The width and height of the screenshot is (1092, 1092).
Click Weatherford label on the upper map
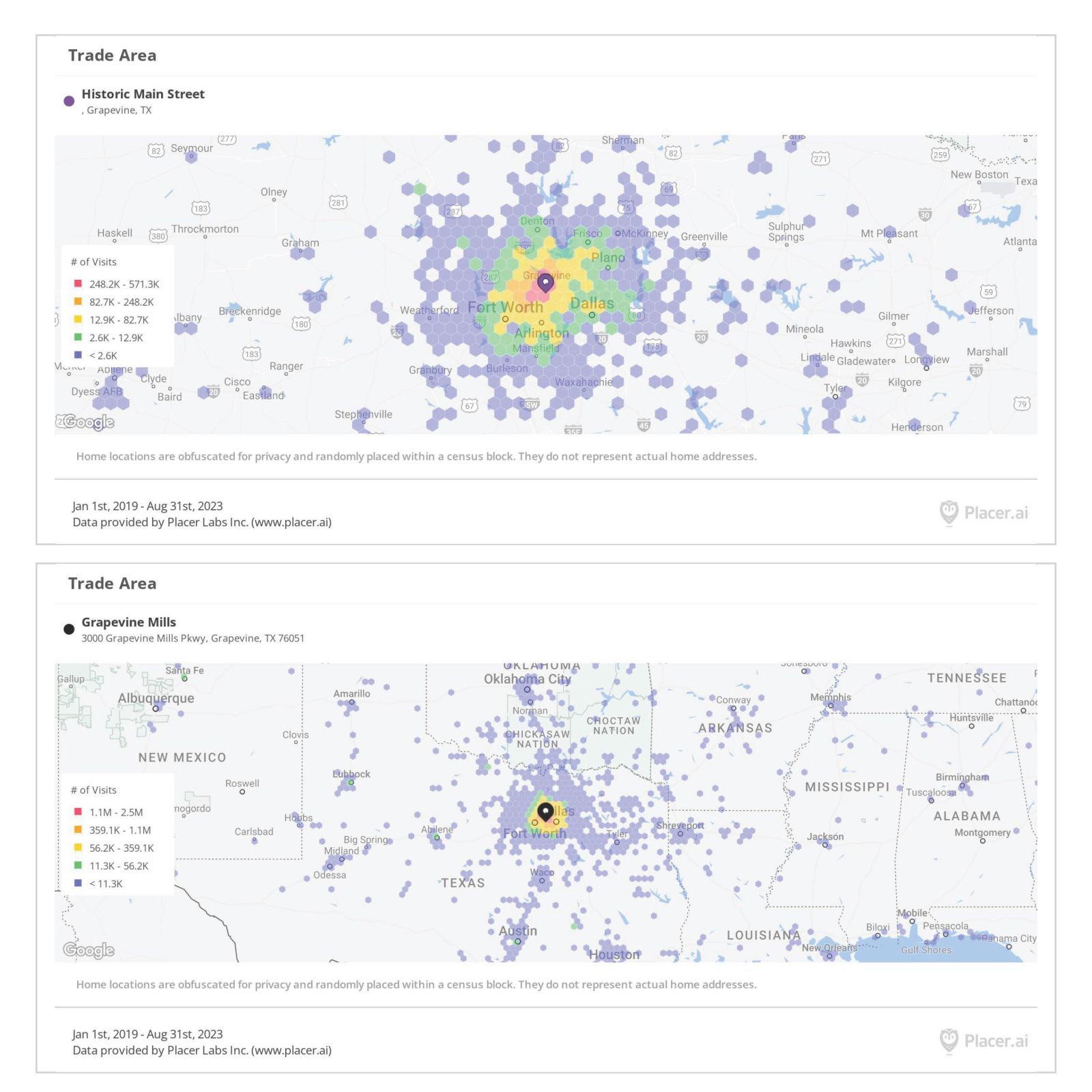[429, 310]
